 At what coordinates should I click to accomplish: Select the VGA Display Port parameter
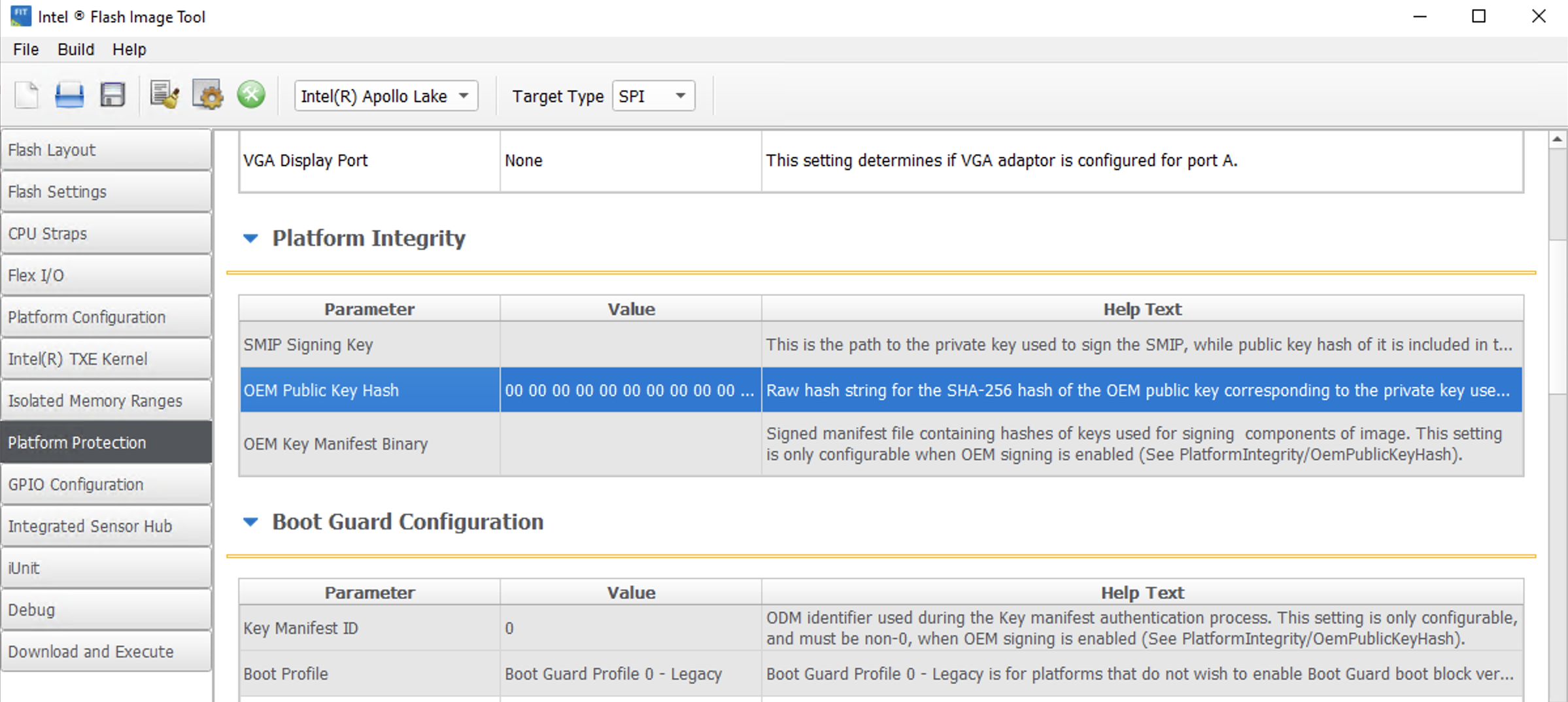[370, 161]
